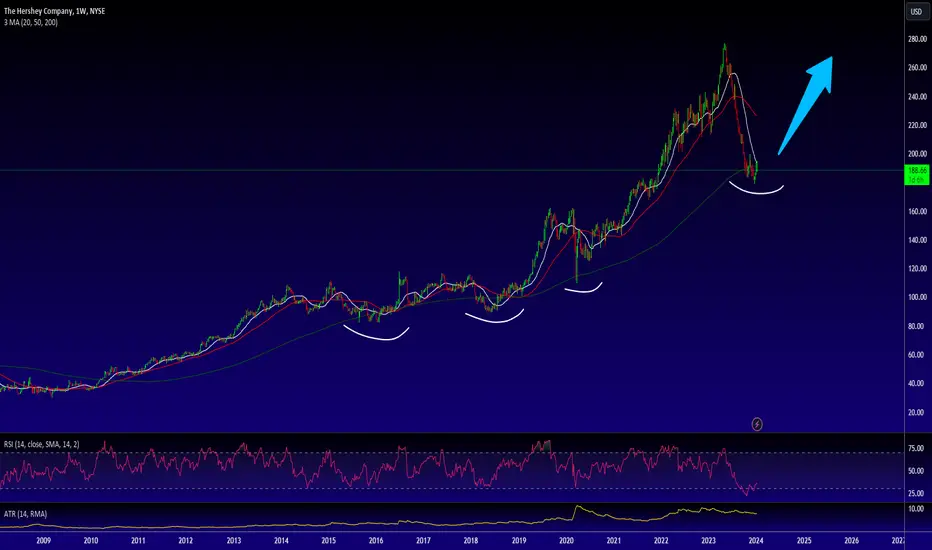Screen dimensions: 932x550
Task: Click the 260.00 price axis label
Action: (917, 68)
